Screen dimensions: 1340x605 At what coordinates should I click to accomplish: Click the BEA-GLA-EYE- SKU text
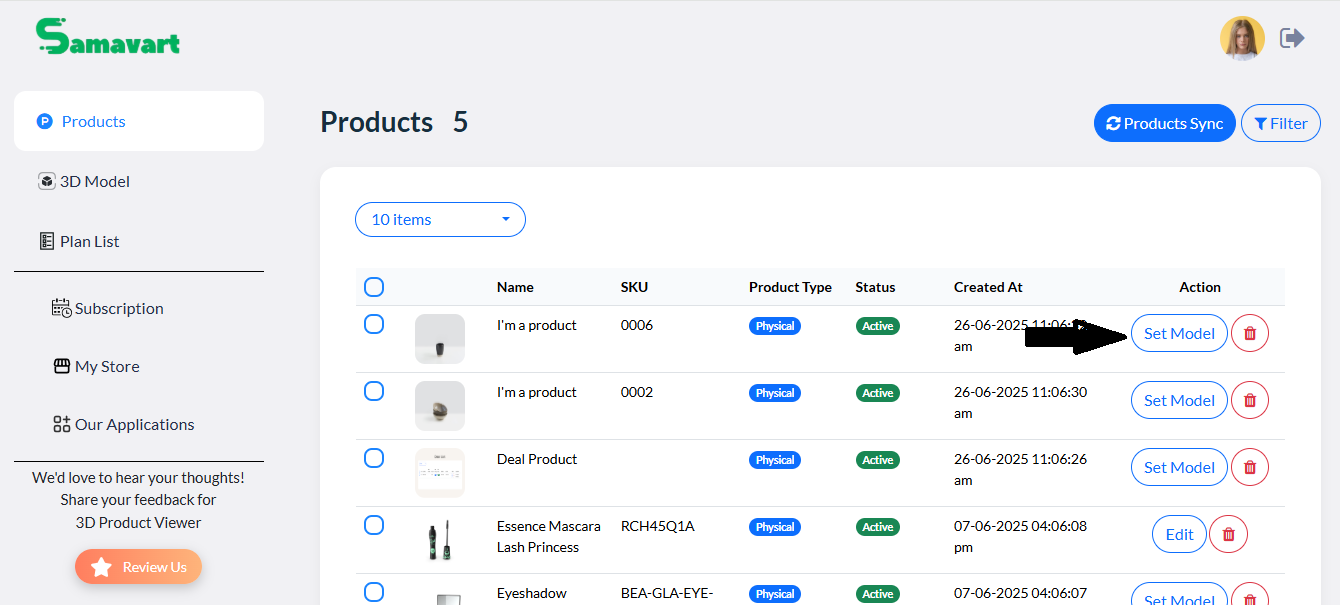666,593
